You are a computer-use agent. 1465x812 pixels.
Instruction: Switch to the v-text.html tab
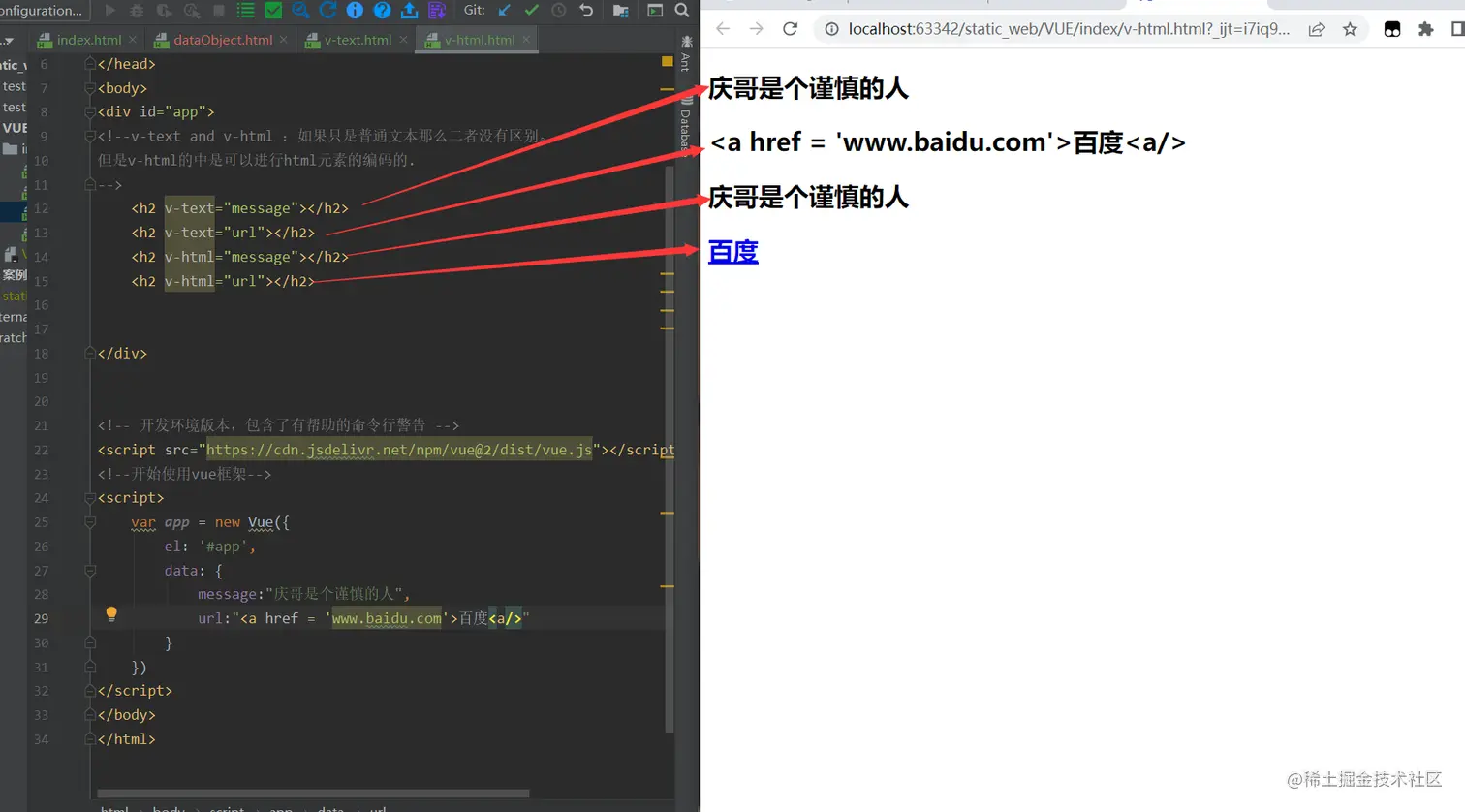tap(358, 40)
